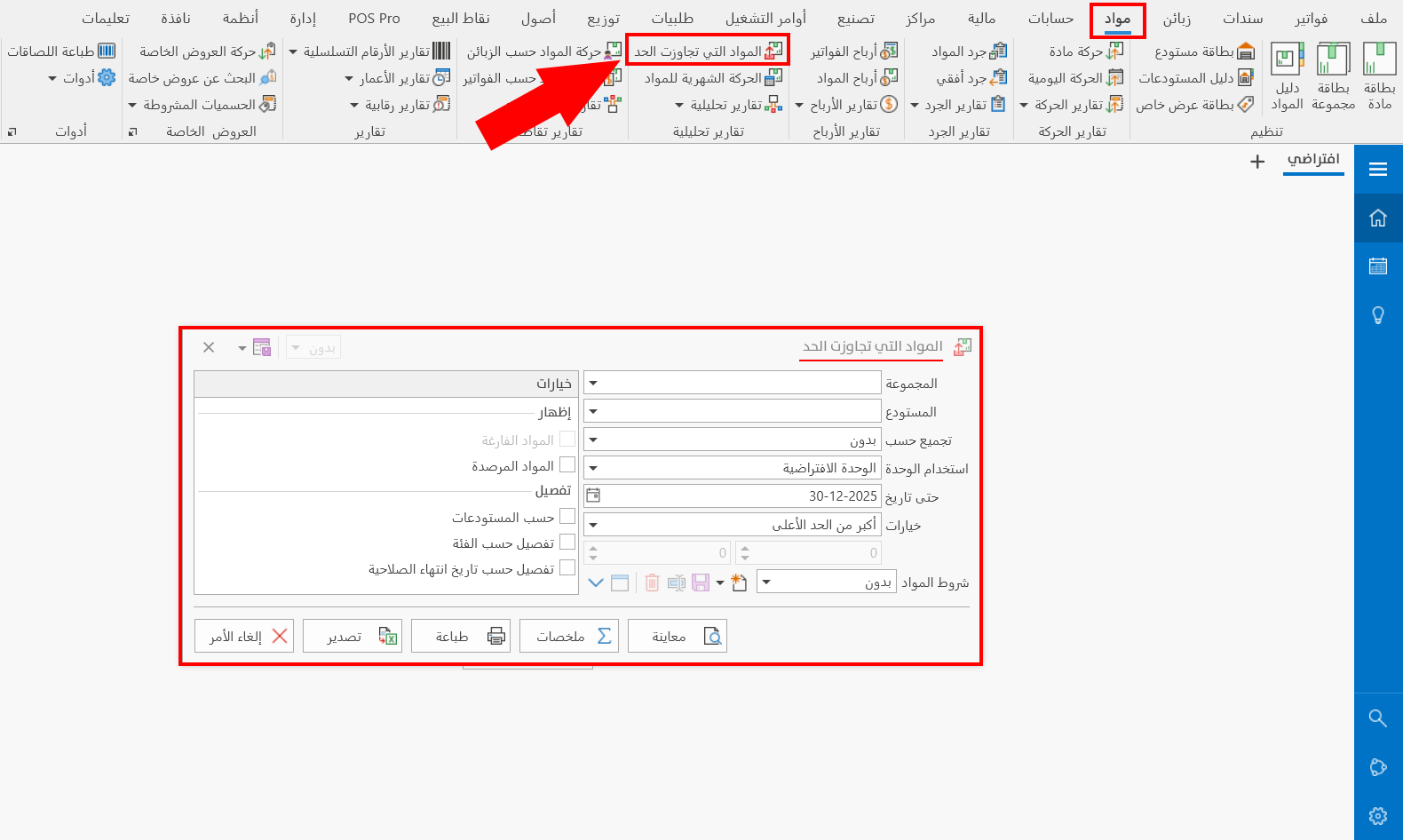The image size is (1403, 840).
Task: Check the المواد المرصدة checkbox
Action: pyautogui.click(x=567, y=464)
